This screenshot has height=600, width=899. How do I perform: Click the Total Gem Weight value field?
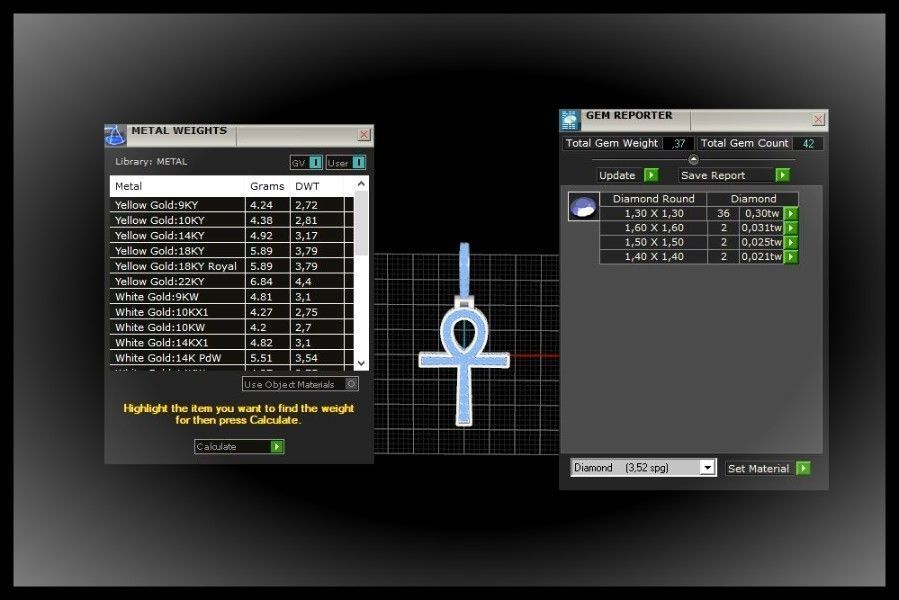pyautogui.click(x=678, y=143)
